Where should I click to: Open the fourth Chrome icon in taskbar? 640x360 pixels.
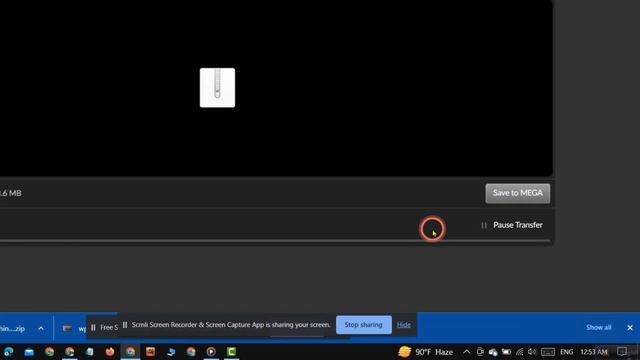(191, 351)
